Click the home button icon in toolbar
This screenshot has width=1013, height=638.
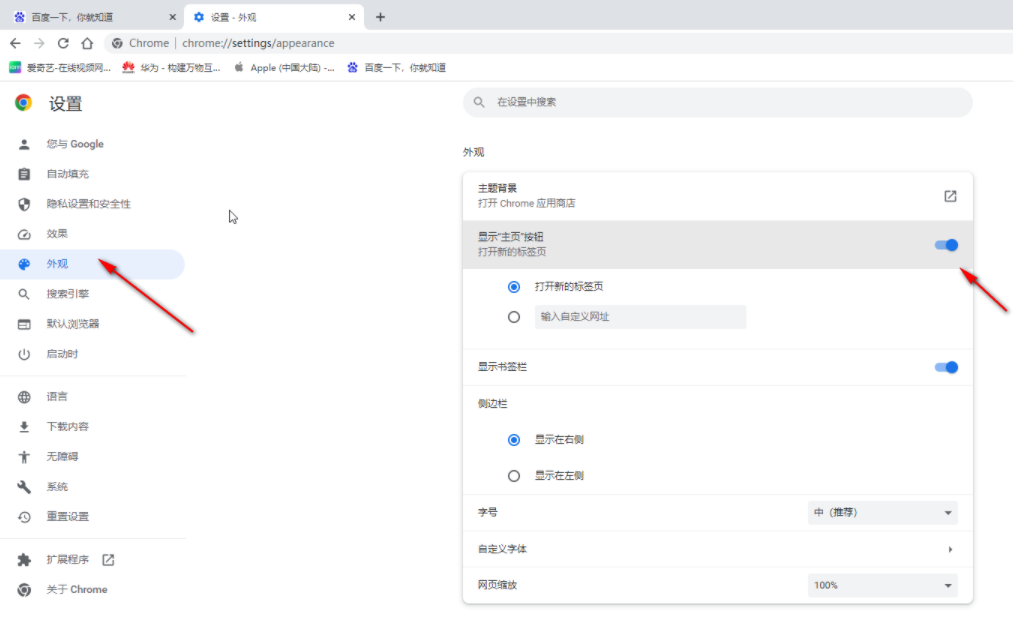tap(87, 43)
